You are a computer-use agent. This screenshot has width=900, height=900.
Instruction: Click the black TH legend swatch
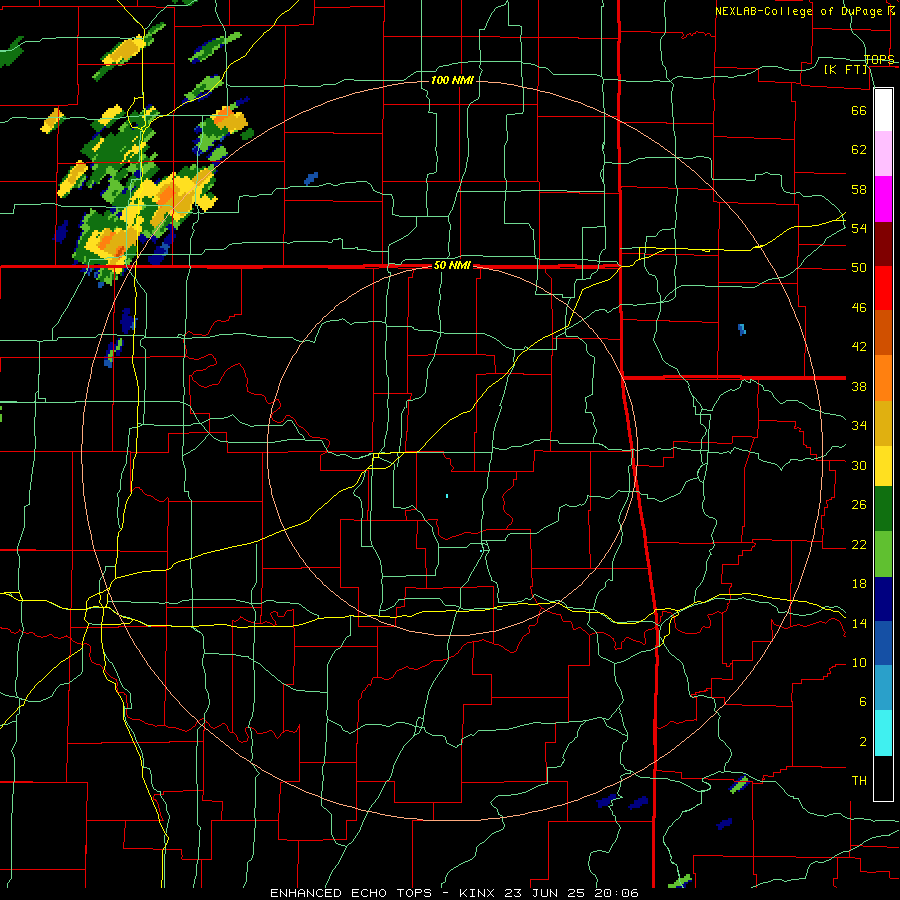[883, 778]
